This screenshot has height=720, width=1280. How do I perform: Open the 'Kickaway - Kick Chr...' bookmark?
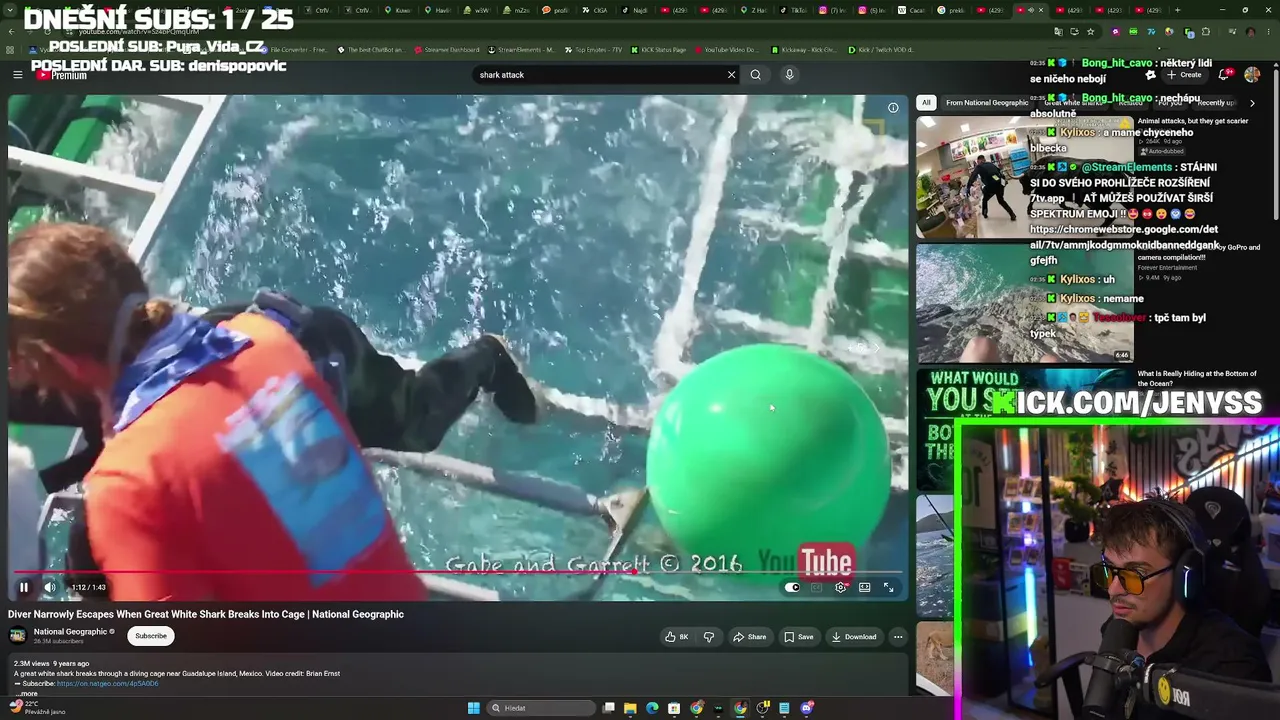click(804, 49)
